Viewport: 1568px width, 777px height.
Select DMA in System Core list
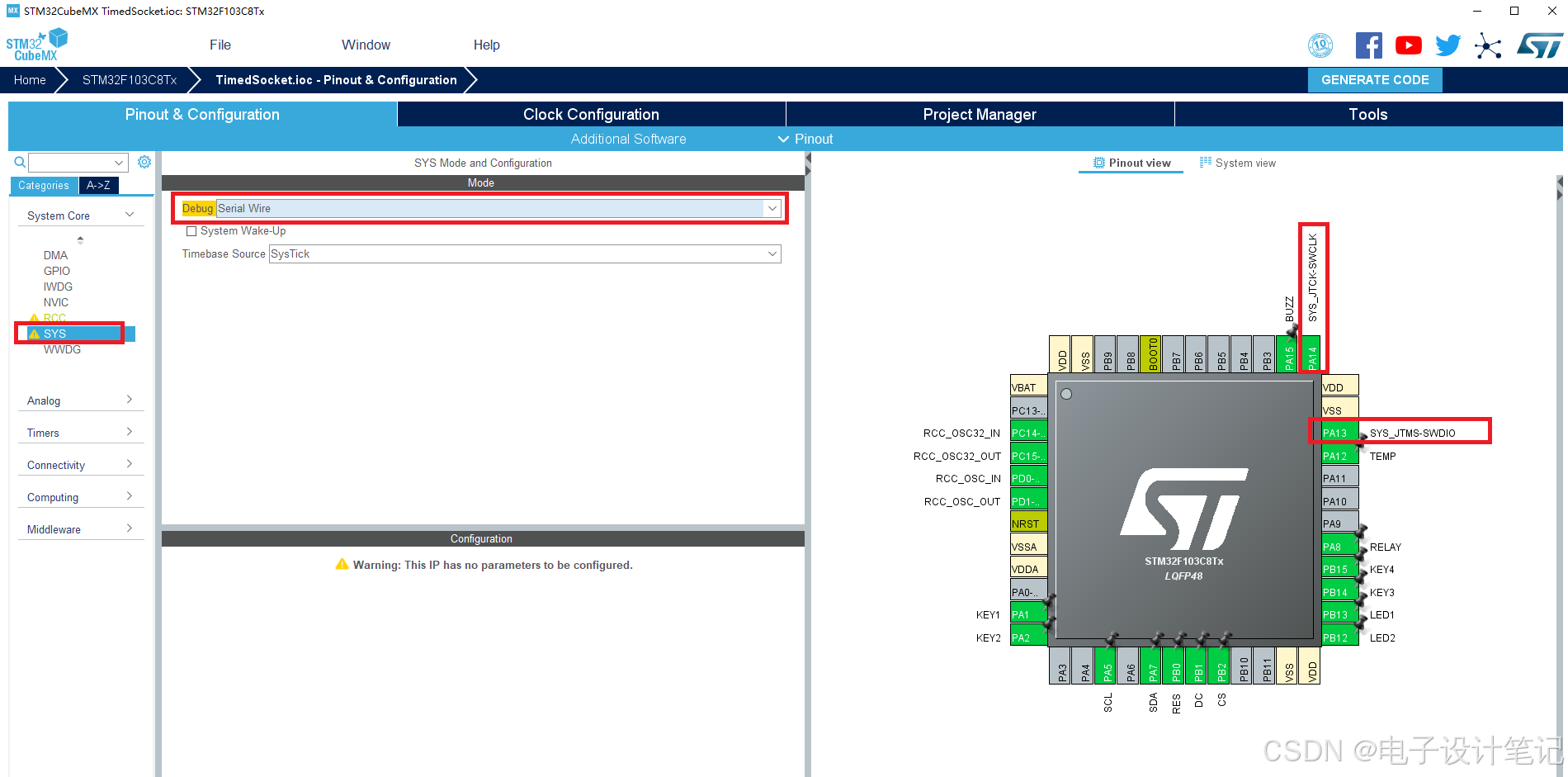[55, 255]
